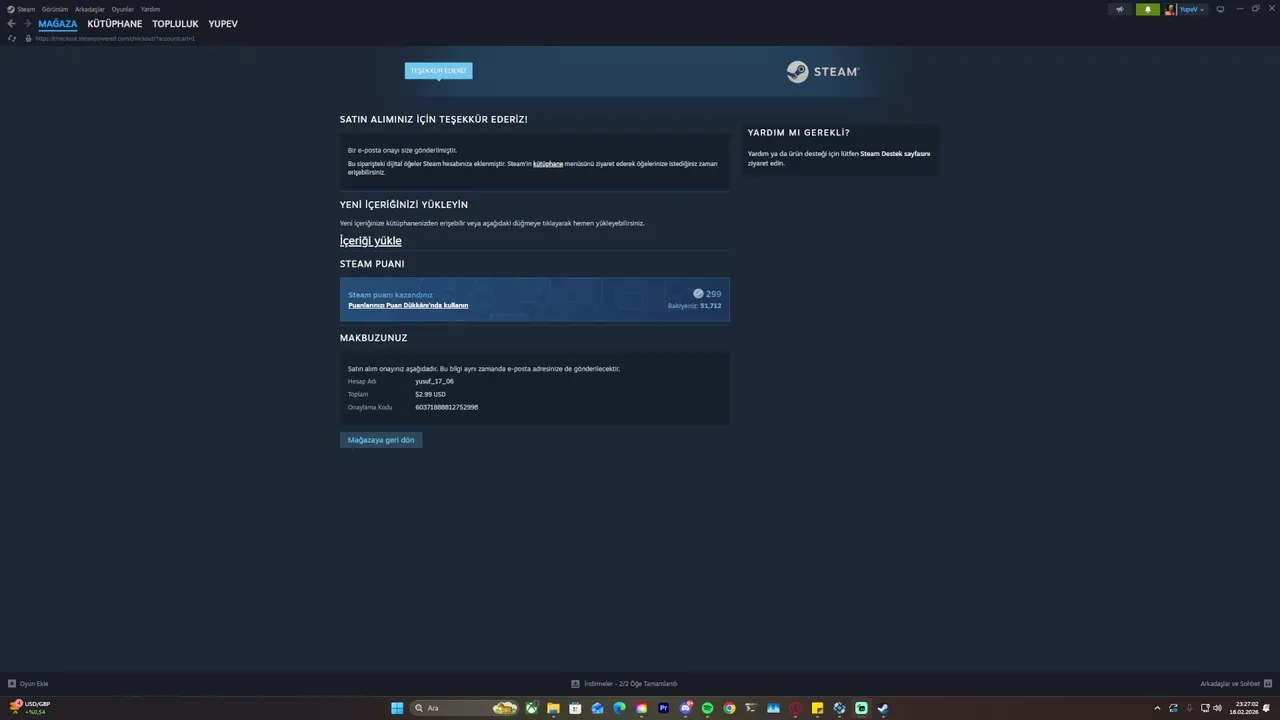Open İndirmeler downloads status
1280x720 pixels.
tap(624, 684)
